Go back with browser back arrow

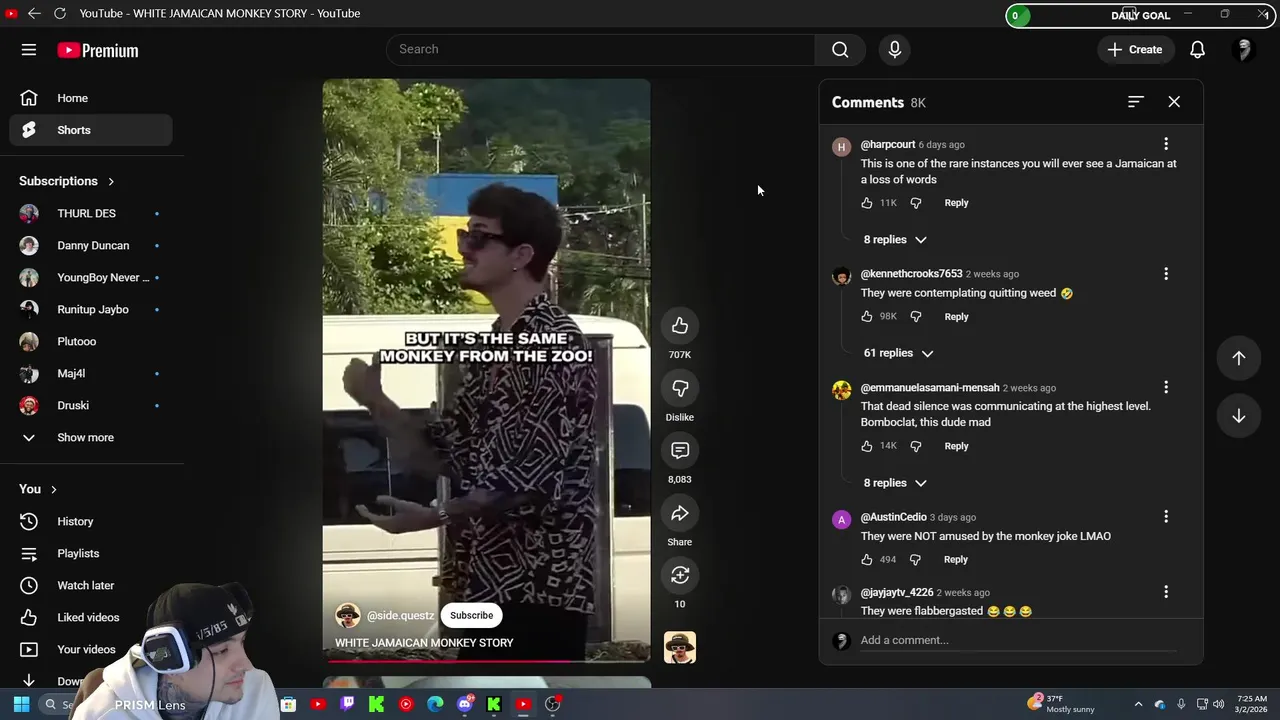(x=34, y=13)
